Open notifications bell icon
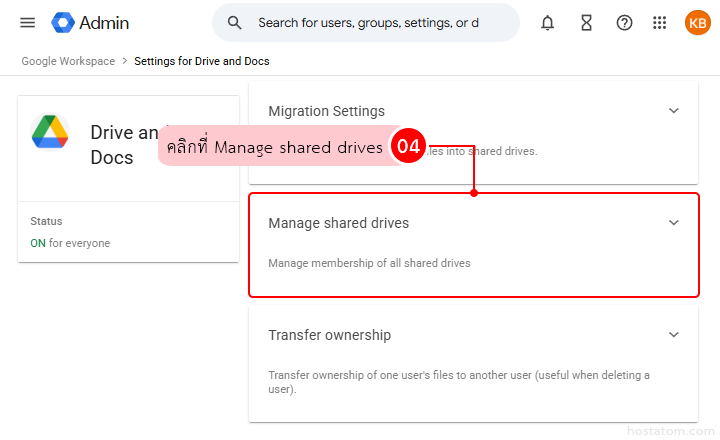Image resolution: width=720 pixels, height=440 pixels. click(547, 23)
